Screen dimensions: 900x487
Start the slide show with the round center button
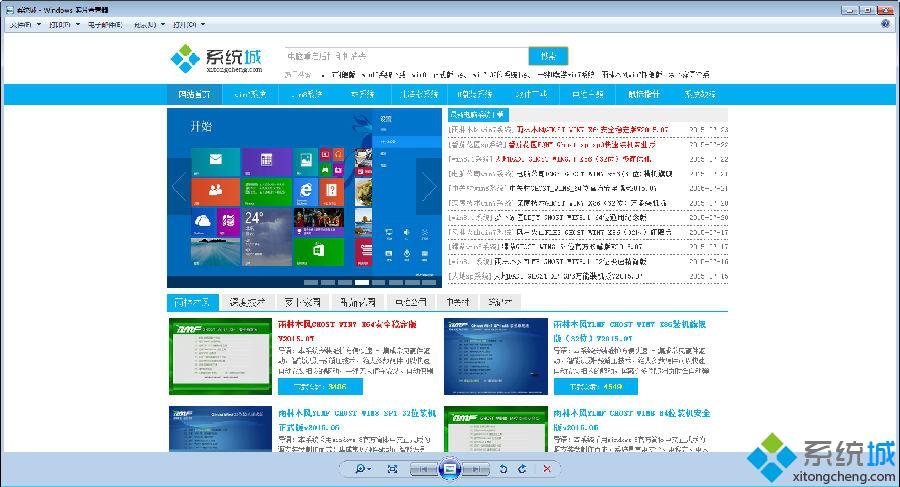point(450,469)
